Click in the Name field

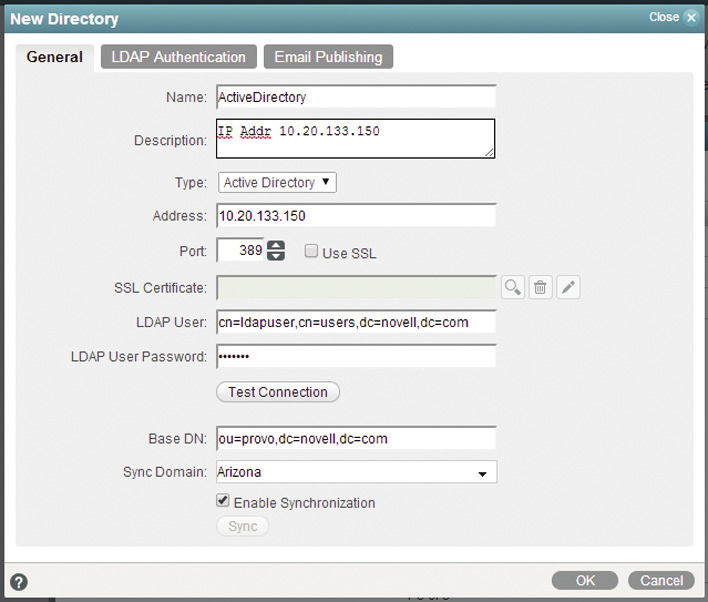356,97
